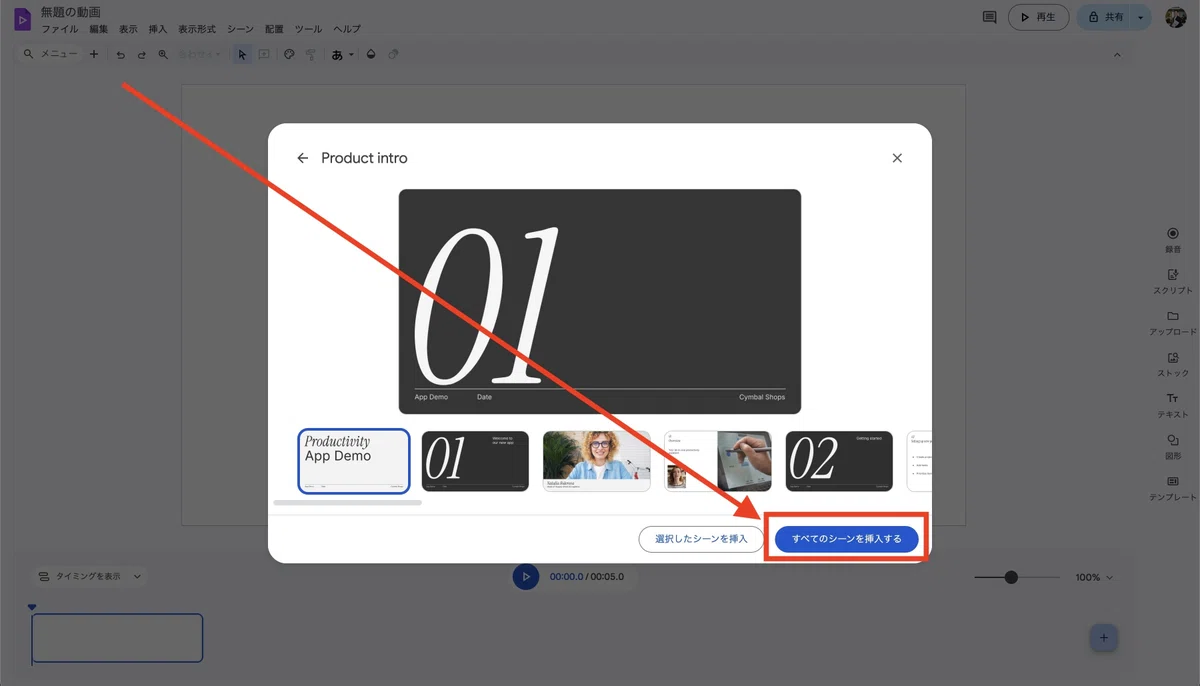Collapse the toolbar with chevron up
Screen dimensions: 1200x686
(1117, 55)
